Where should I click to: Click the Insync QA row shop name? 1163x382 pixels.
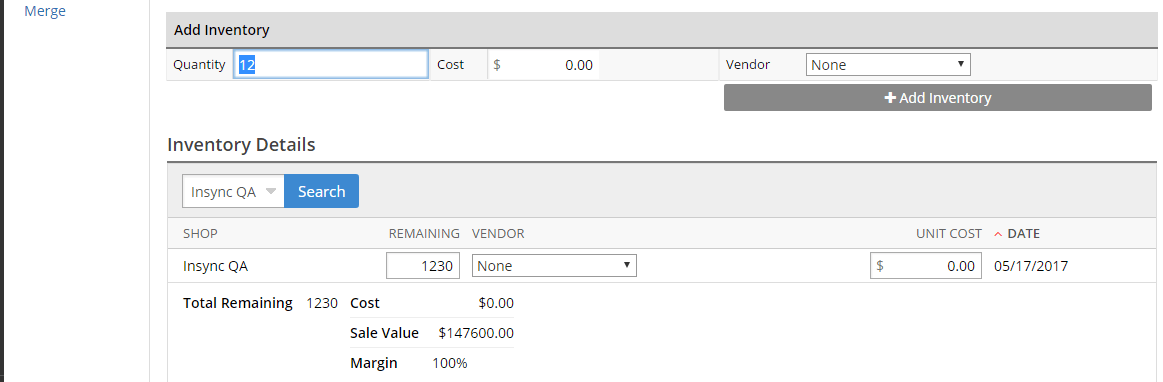pos(215,266)
